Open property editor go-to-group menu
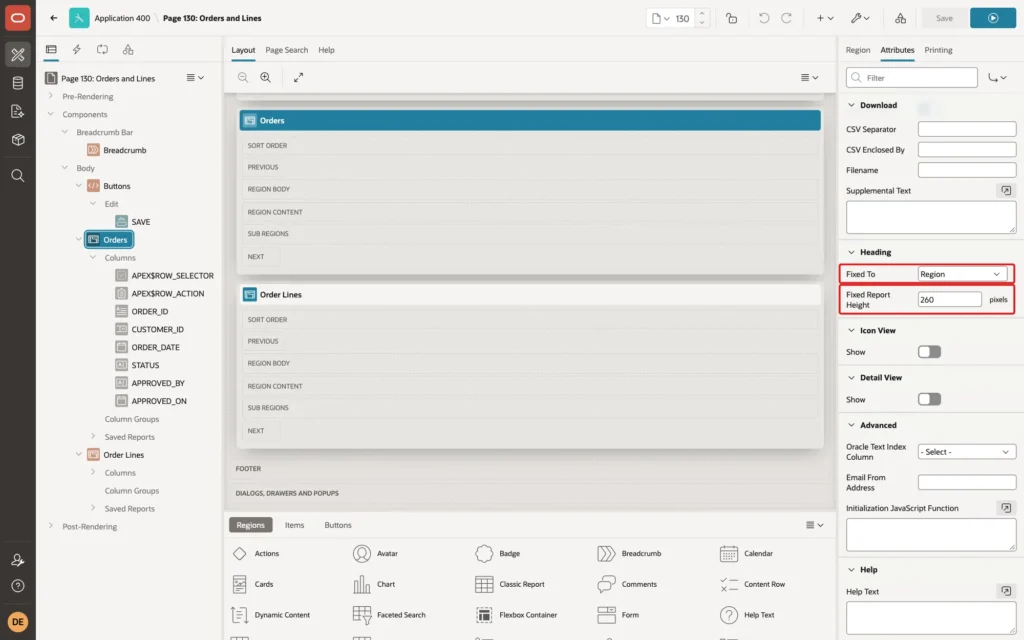The height and width of the screenshot is (640, 1024). tap(997, 78)
